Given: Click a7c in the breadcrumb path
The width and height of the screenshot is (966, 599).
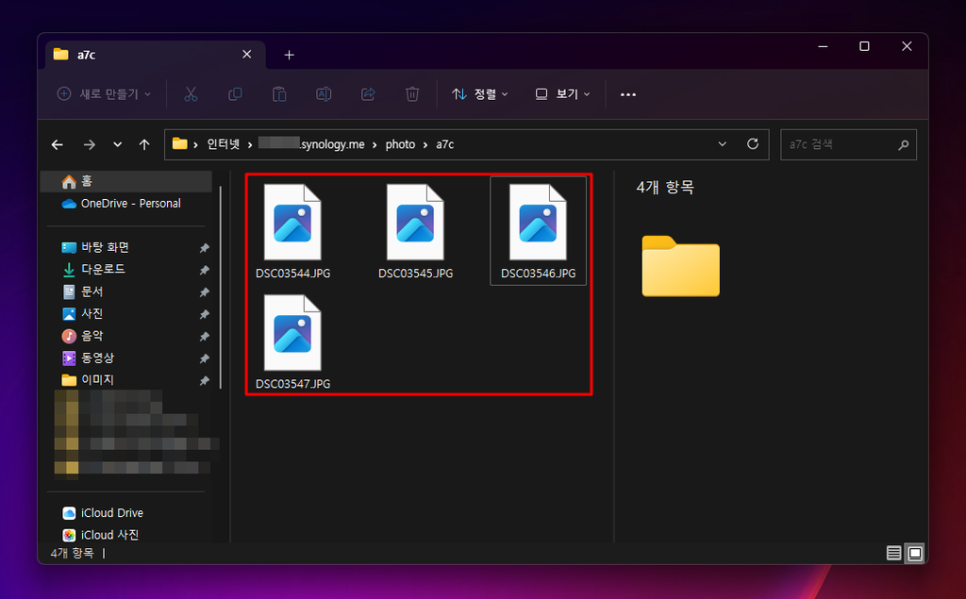Looking at the screenshot, I should pos(445,144).
